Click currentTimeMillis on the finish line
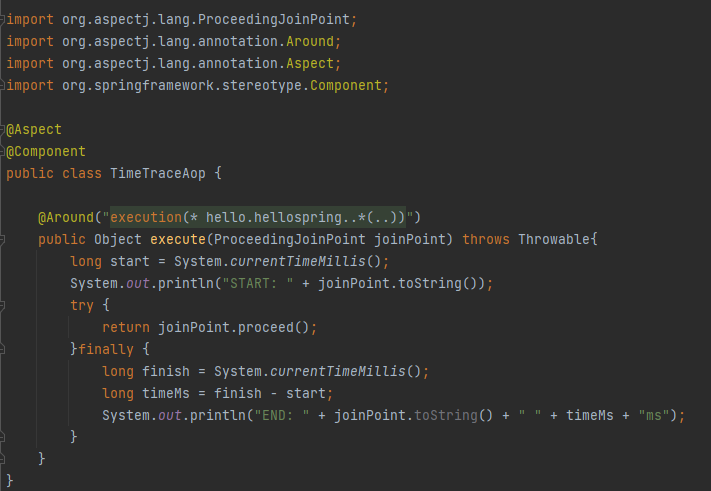The image size is (711, 491). coord(337,371)
